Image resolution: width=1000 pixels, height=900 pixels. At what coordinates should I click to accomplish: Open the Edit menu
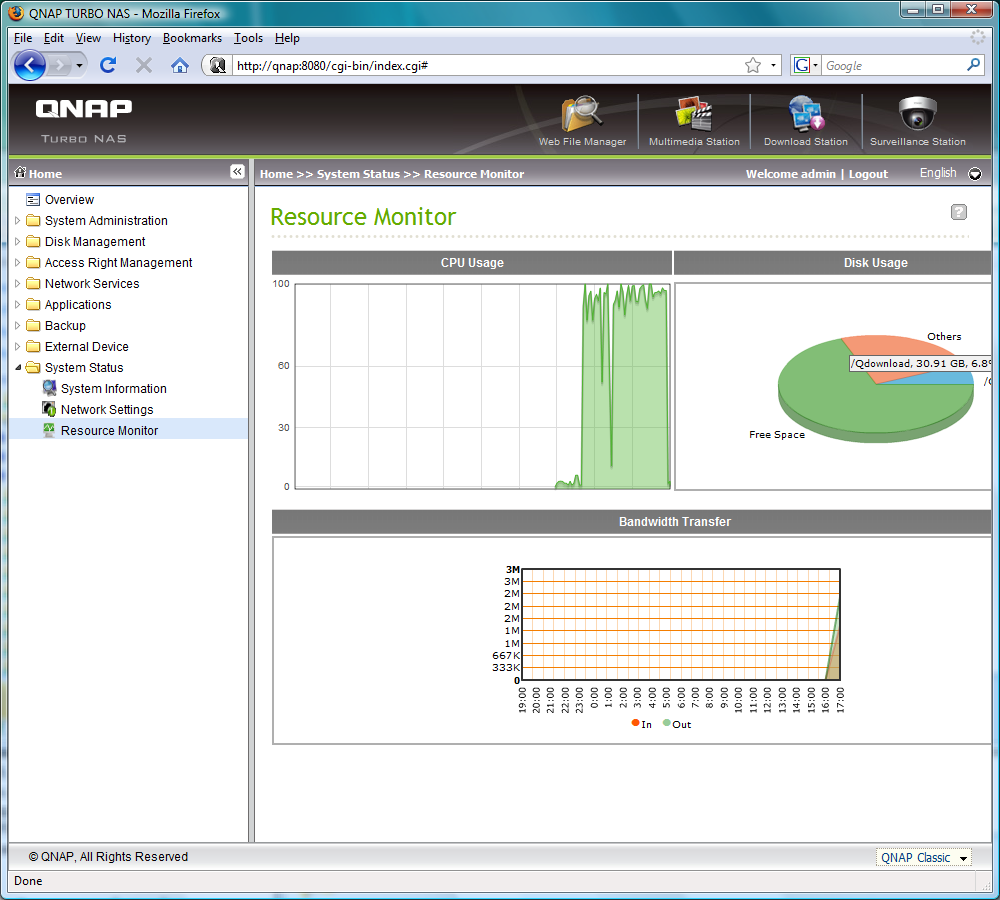54,38
